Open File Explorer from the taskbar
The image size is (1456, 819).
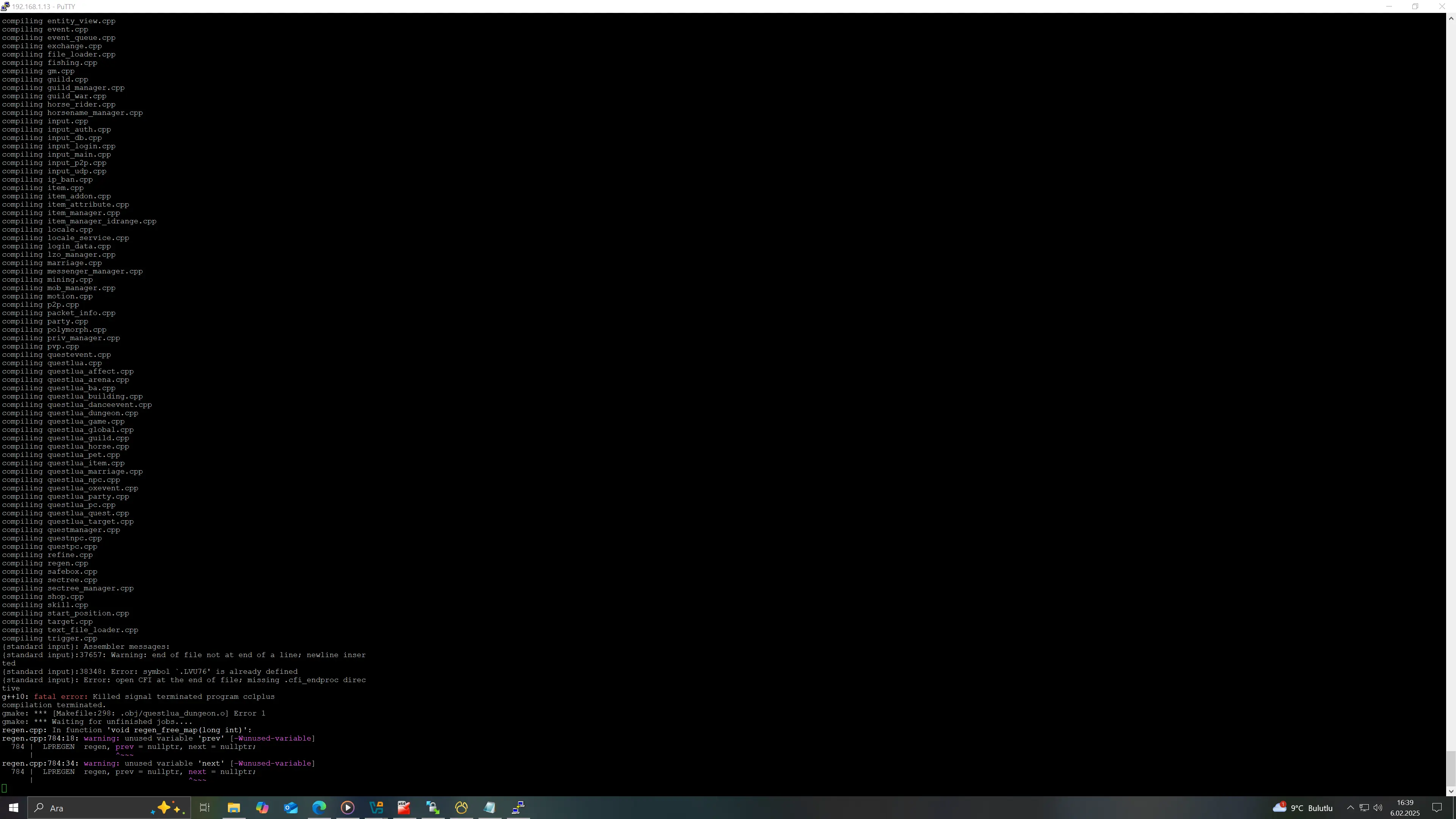click(x=234, y=808)
